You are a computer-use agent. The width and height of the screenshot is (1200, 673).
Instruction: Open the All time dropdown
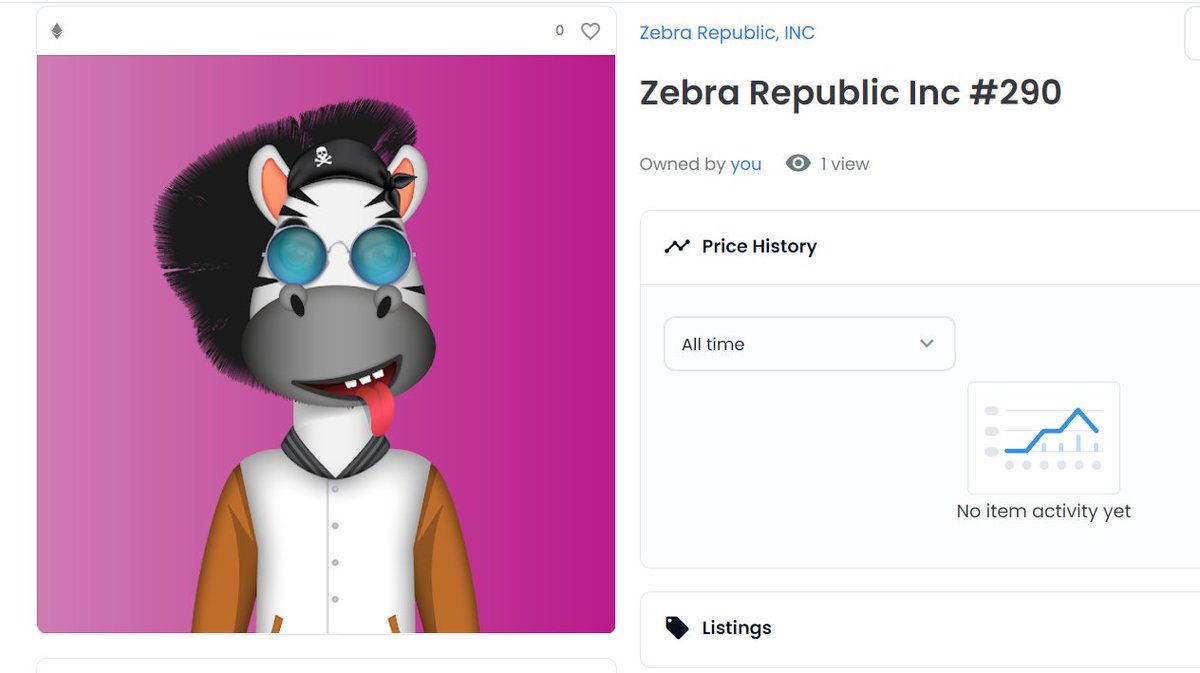tap(809, 344)
